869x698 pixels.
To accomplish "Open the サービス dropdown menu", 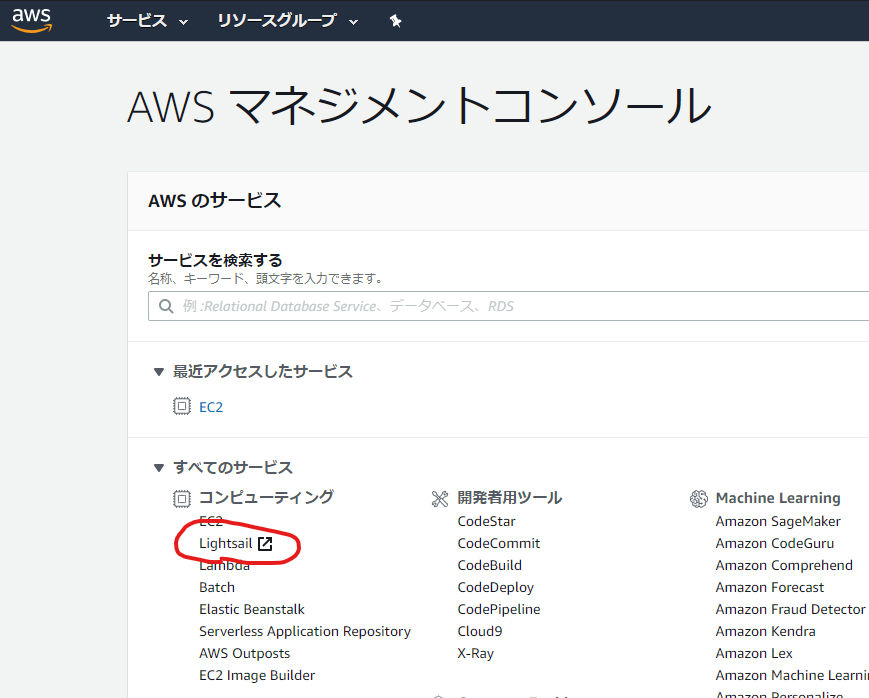I will pyautogui.click(x=147, y=21).
